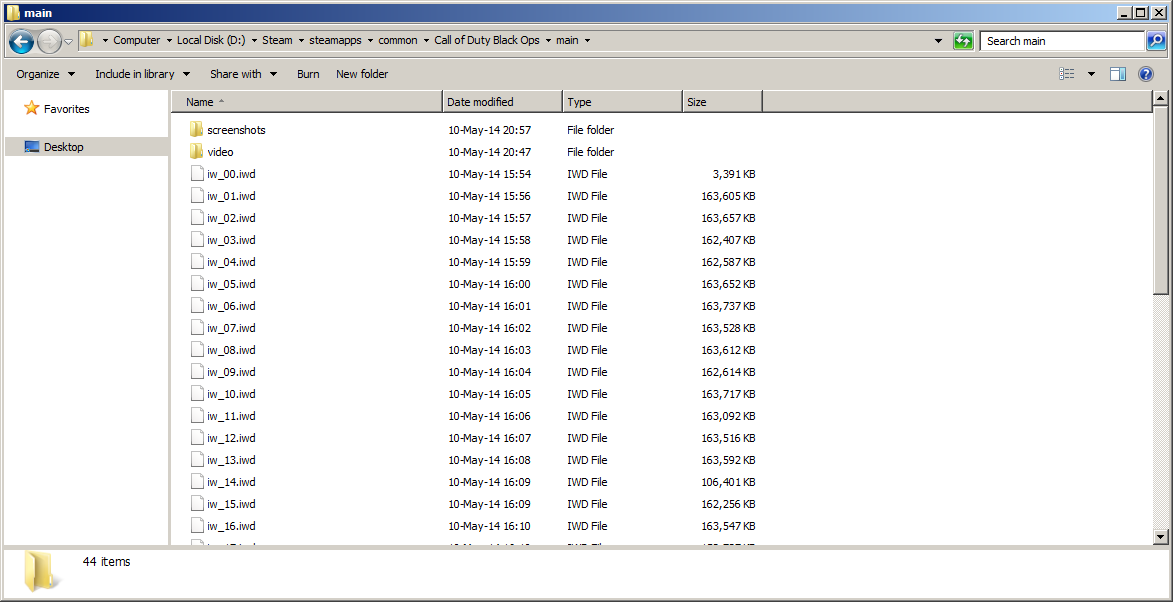Click the Desktop monitor icon
1173x602 pixels.
pyautogui.click(x=31, y=147)
